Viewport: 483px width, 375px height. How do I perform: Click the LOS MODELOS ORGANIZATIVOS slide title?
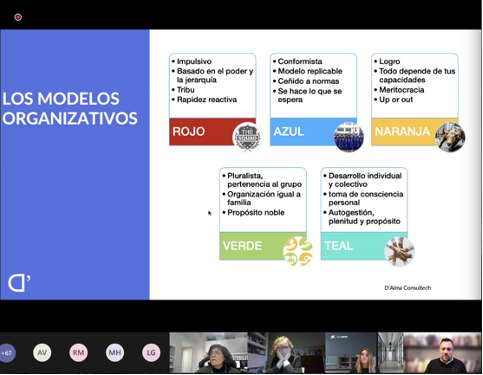tap(70, 109)
